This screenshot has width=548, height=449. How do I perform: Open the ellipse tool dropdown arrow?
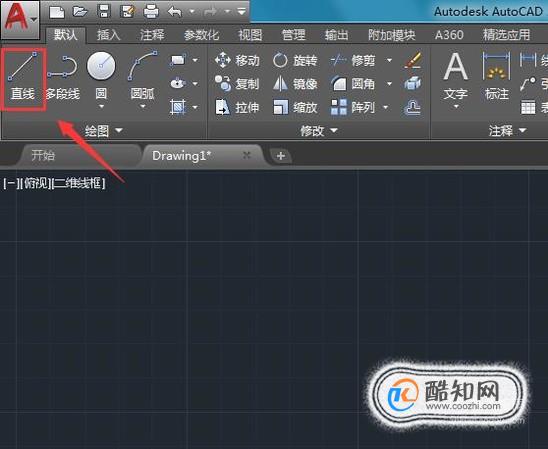click(x=195, y=84)
